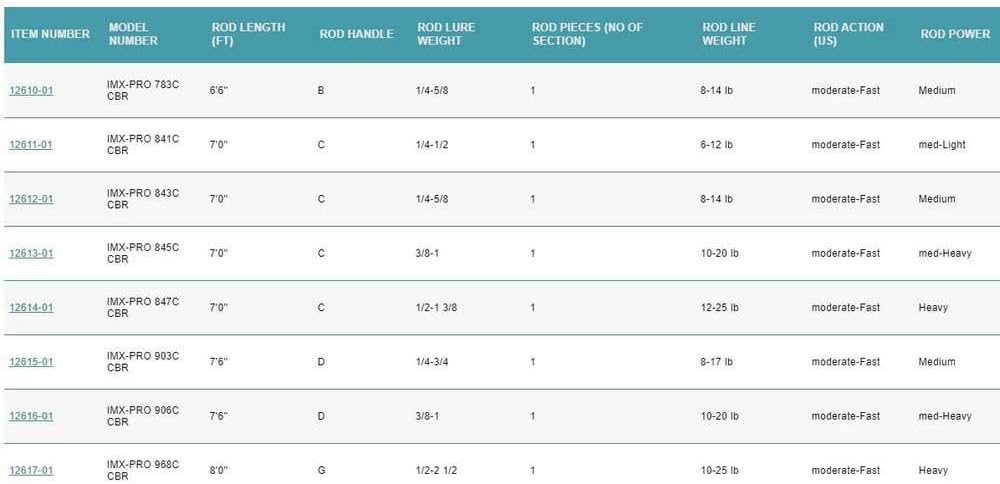This screenshot has height=484, width=1000.
Task: Select the Rod Power column header
Action: pos(955,34)
